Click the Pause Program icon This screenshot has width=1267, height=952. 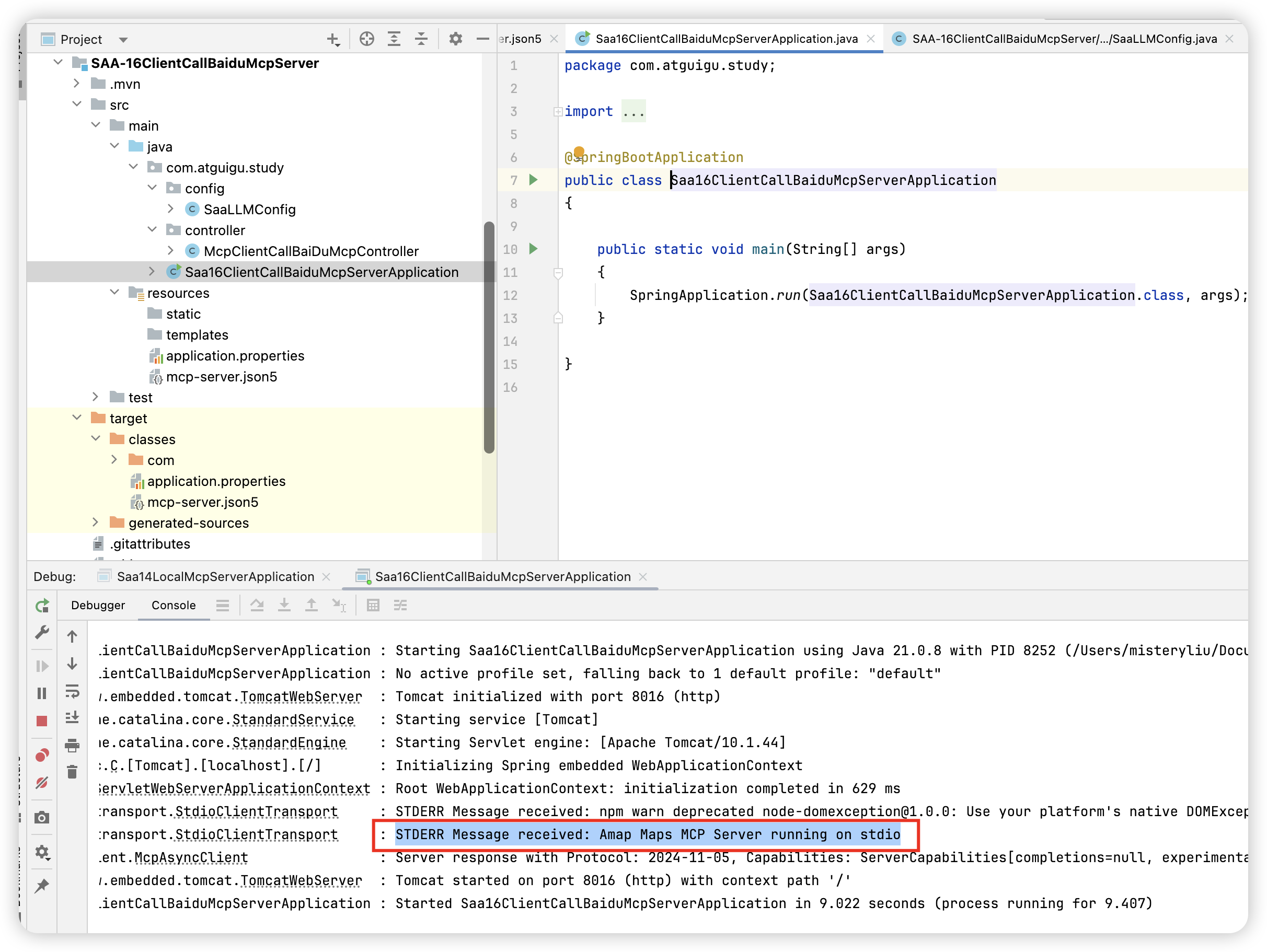pyautogui.click(x=42, y=693)
